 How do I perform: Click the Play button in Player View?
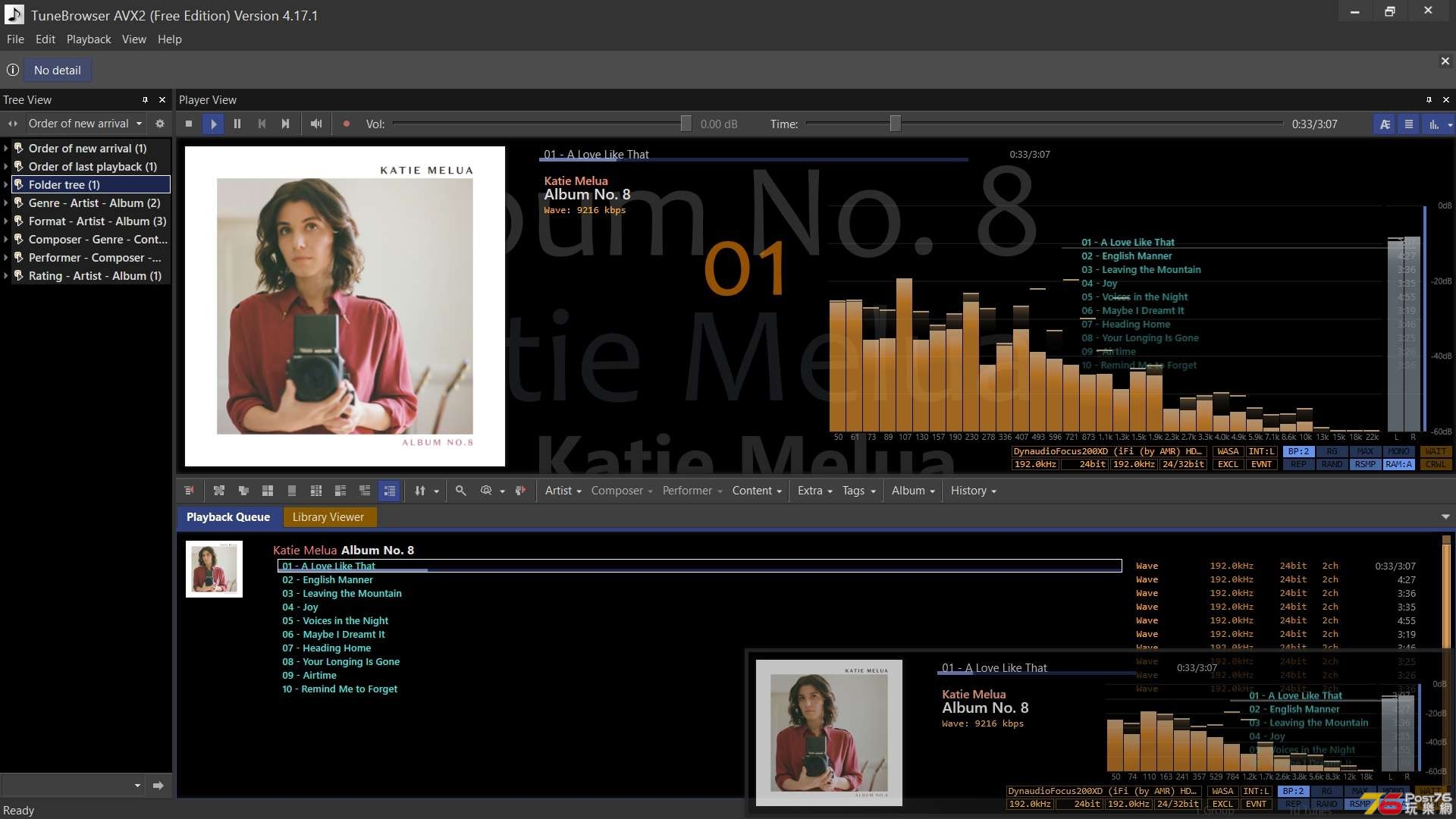click(213, 124)
